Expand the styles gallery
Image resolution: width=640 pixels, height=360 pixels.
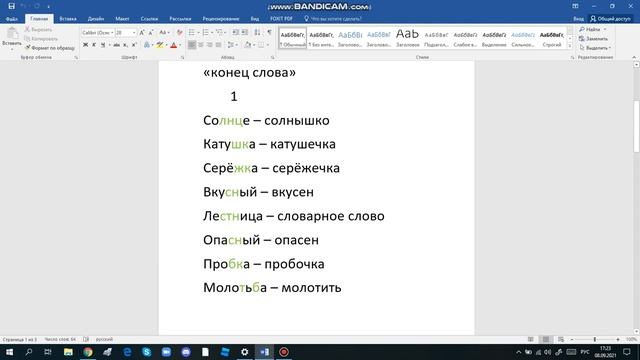570,46
